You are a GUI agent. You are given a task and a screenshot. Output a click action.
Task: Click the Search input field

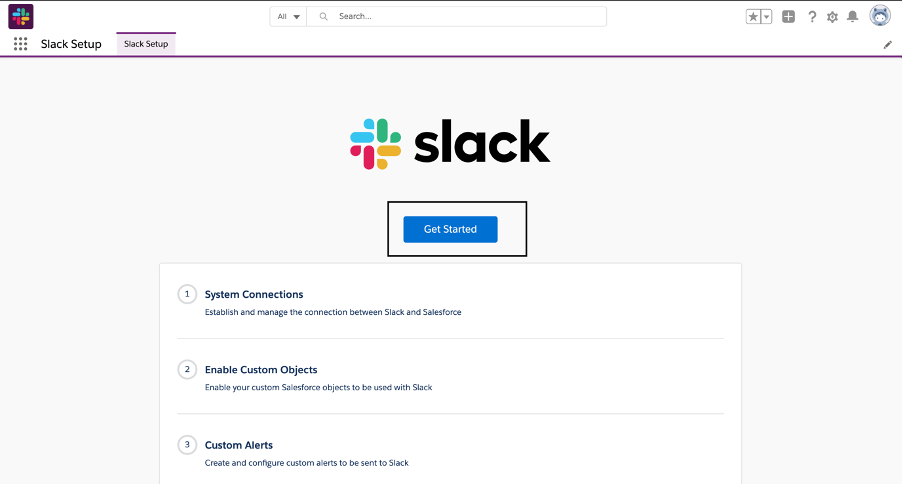click(457, 17)
